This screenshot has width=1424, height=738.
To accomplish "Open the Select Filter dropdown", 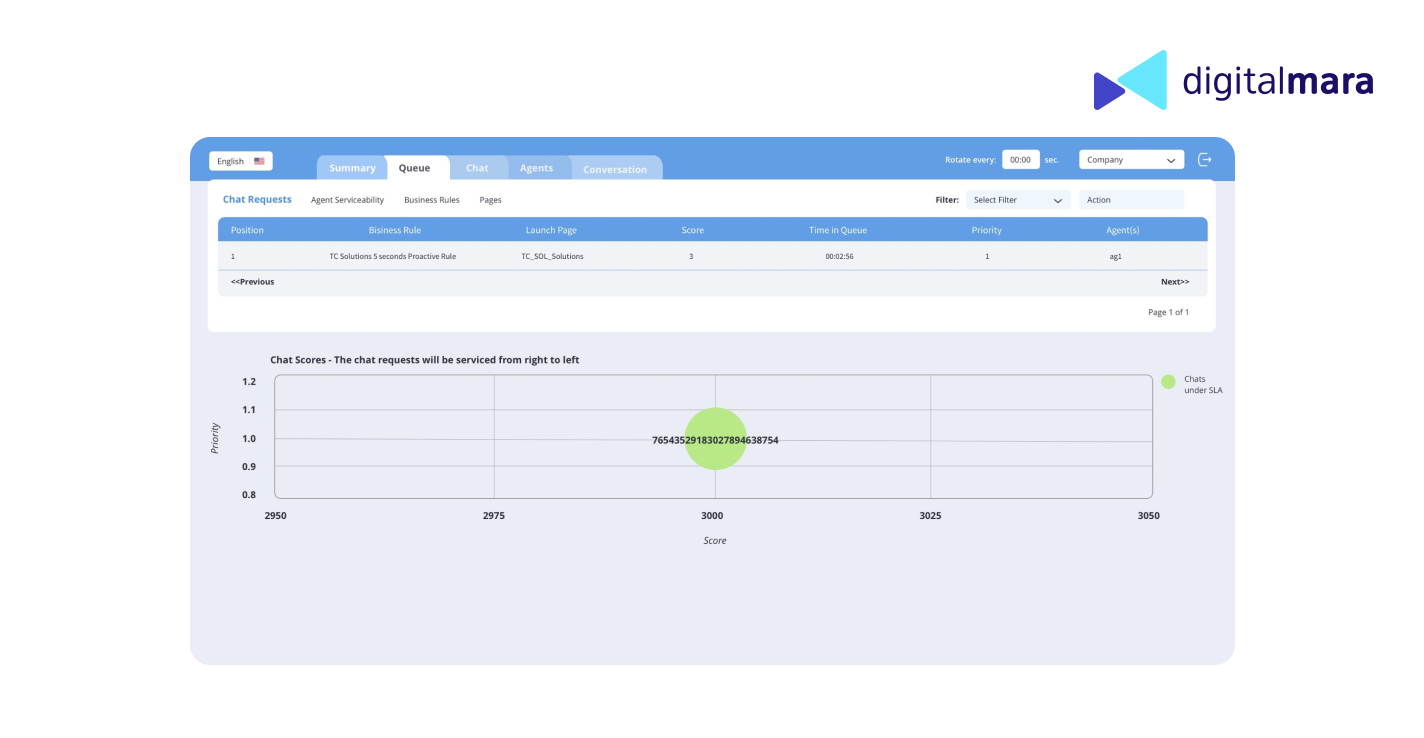I will [1017, 200].
